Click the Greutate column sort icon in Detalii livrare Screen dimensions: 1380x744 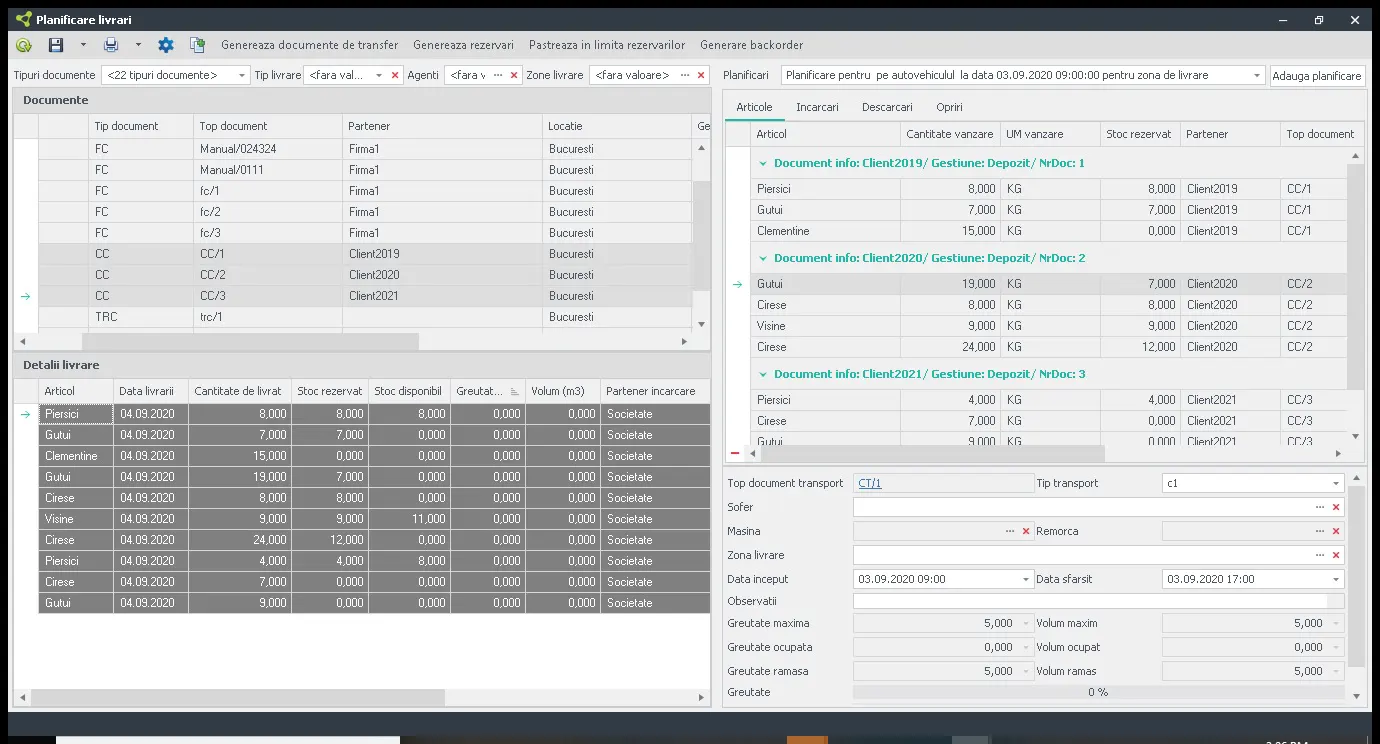pos(515,391)
